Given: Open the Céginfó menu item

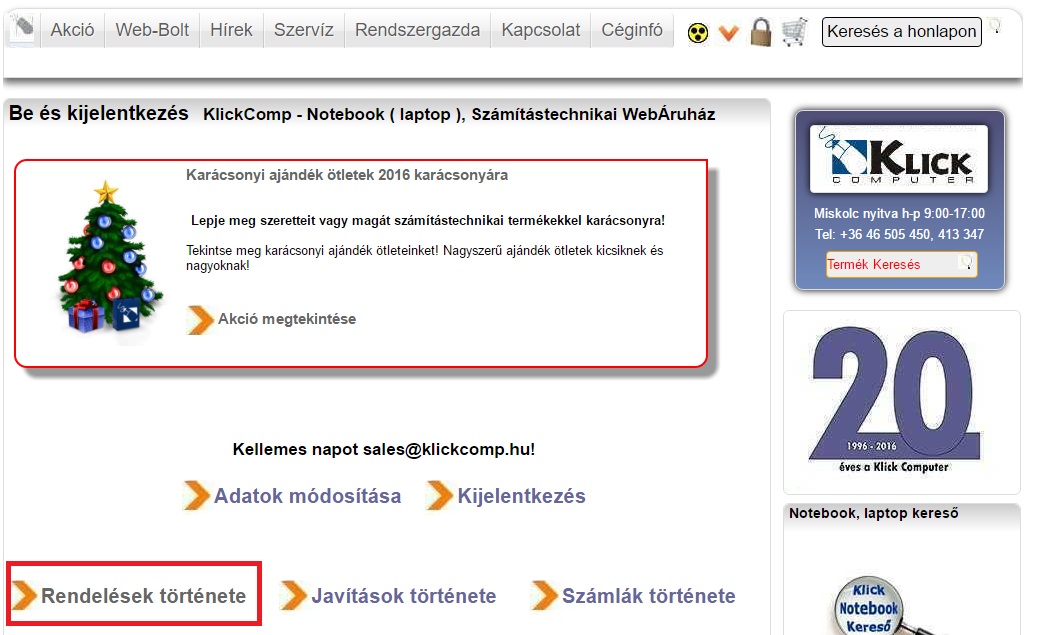Looking at the screenshot, I should pyautogui.click(x=632, y=30).
